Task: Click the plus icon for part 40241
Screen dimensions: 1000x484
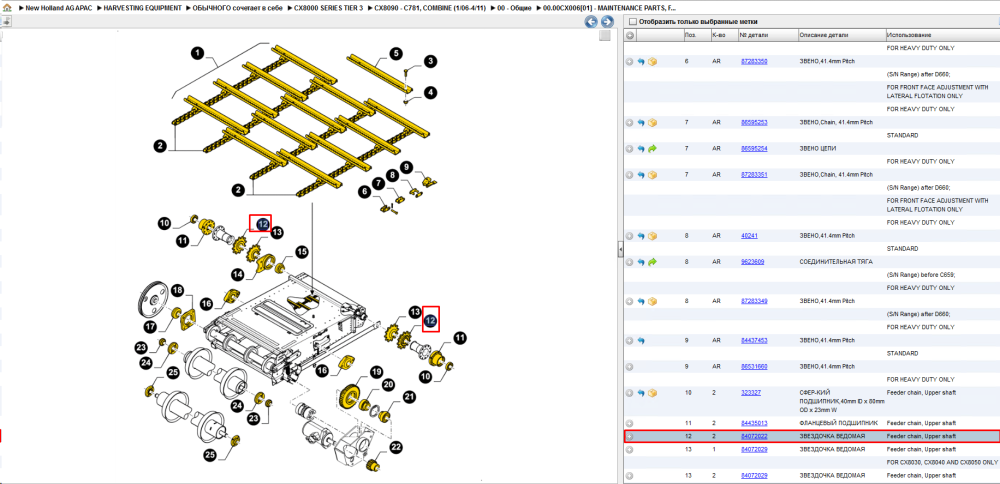Action: tap(629, 236)
